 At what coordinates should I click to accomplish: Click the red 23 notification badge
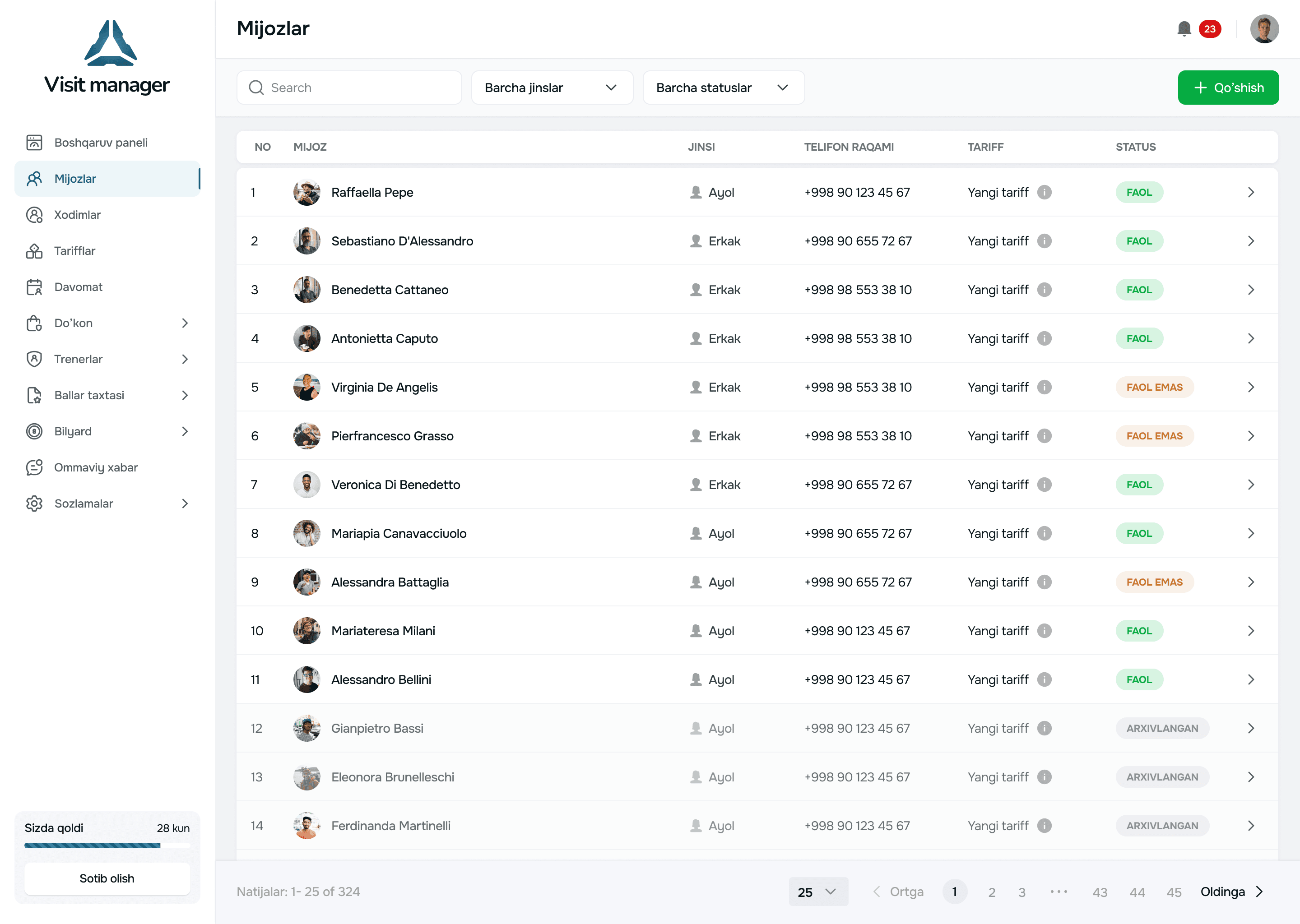point(1210,29)
